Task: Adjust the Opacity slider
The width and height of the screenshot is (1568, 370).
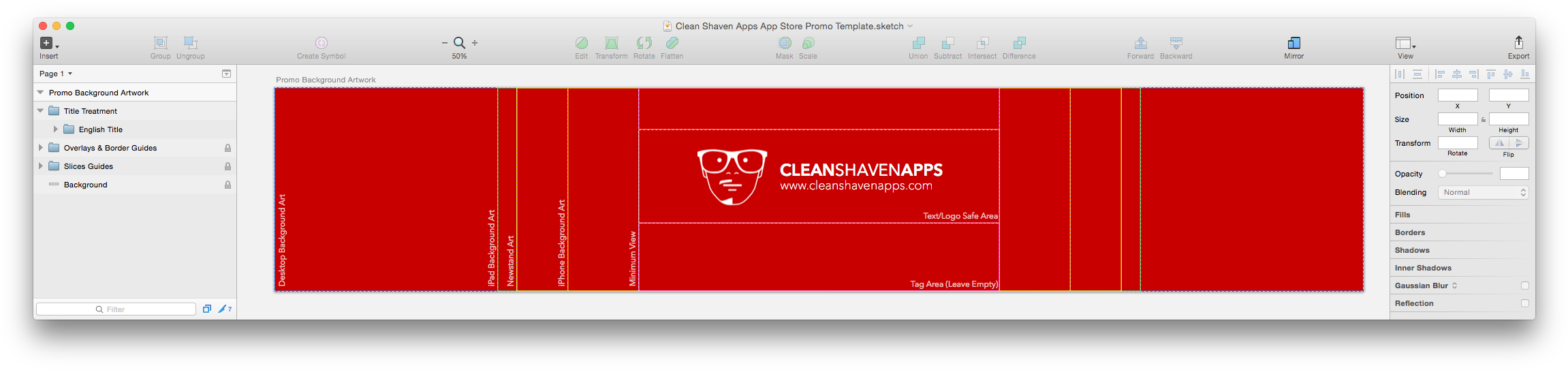Action: [x=1465, y=174]
